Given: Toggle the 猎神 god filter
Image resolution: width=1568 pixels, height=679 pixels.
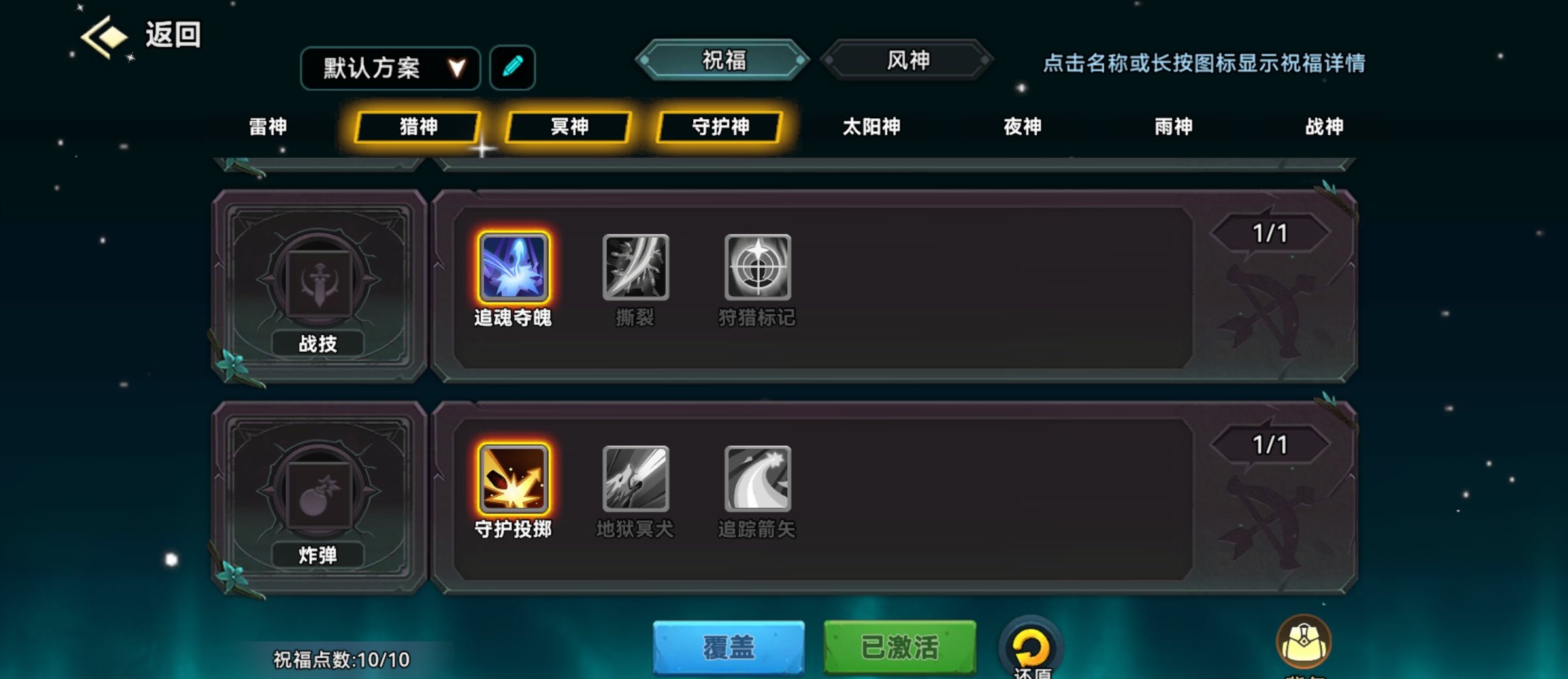Looking at the screenshot, I should pyautogui.click(x=418, y=127).
